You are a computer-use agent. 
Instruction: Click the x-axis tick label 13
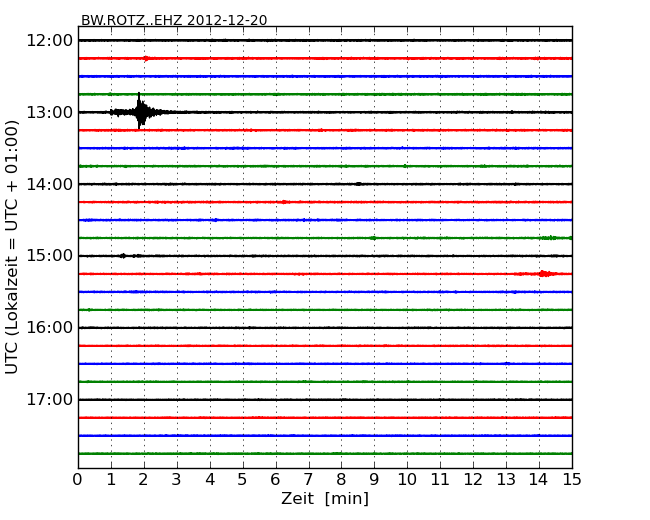[506, 479]
